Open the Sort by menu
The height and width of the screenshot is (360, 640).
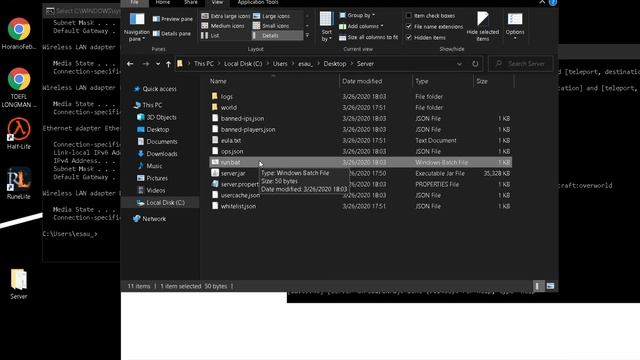coord(326,27)
